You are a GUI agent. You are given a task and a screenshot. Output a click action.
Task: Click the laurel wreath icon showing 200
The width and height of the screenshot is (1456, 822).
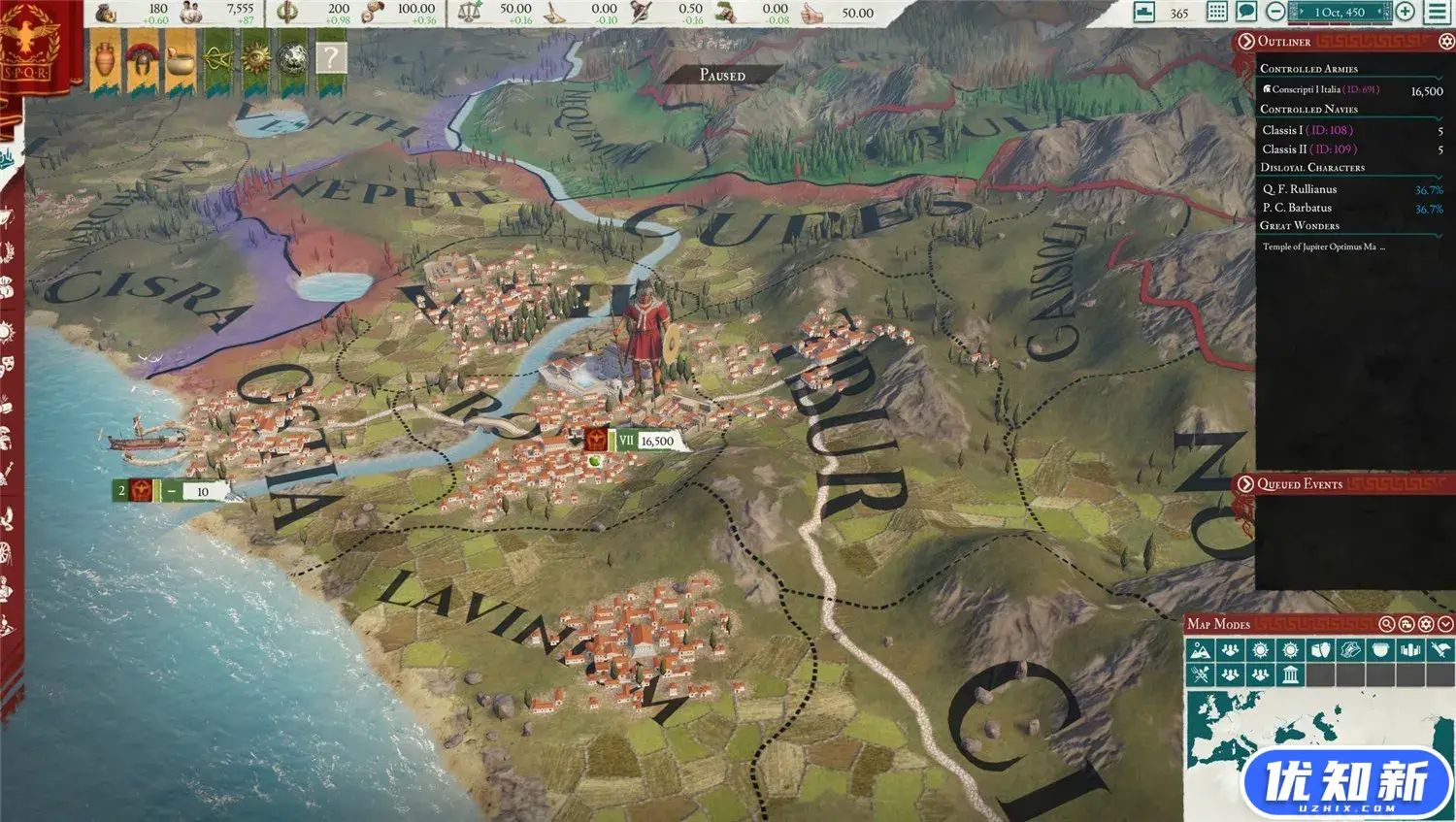click(x=287, y=13)
